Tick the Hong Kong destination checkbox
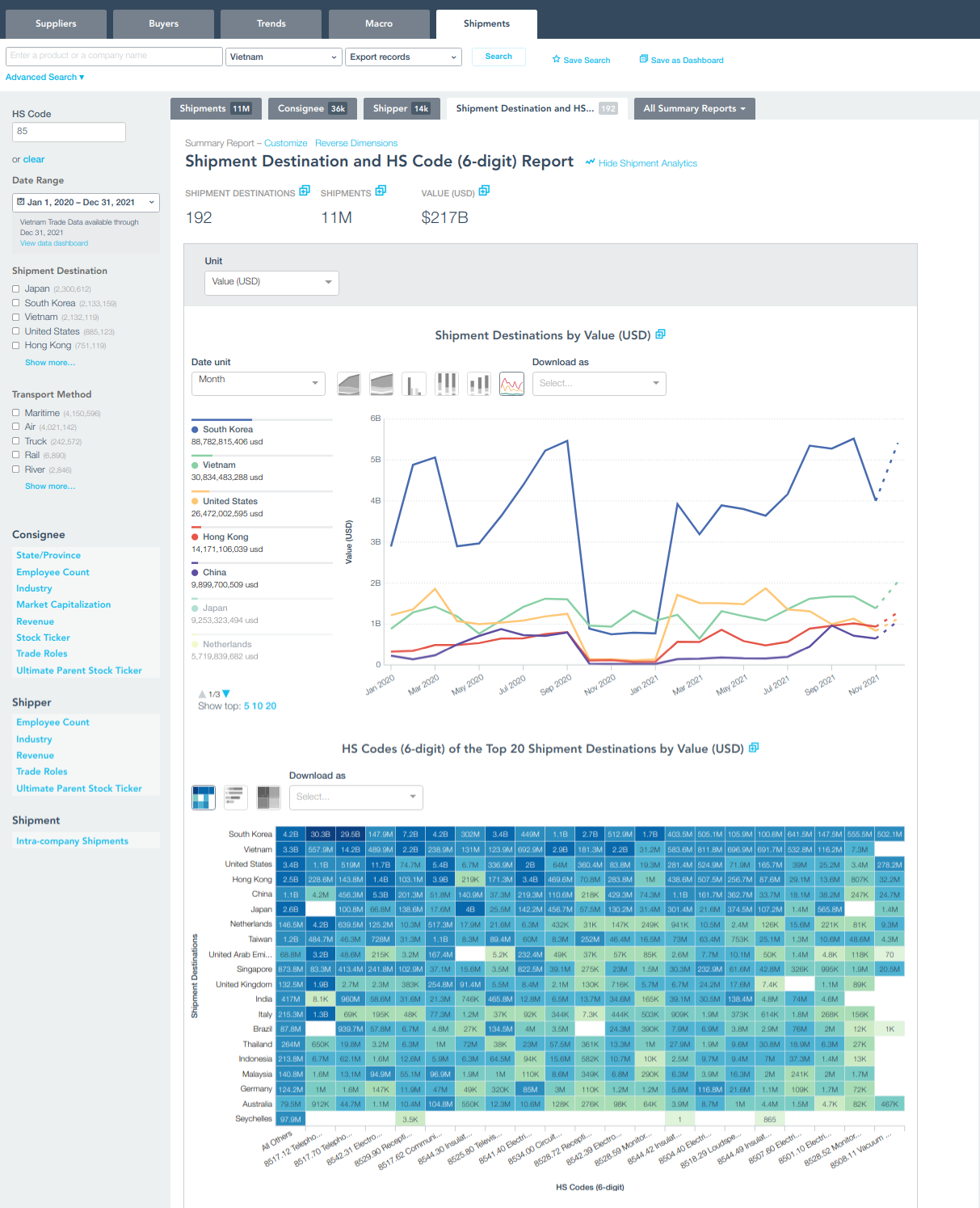 (16, 345)
